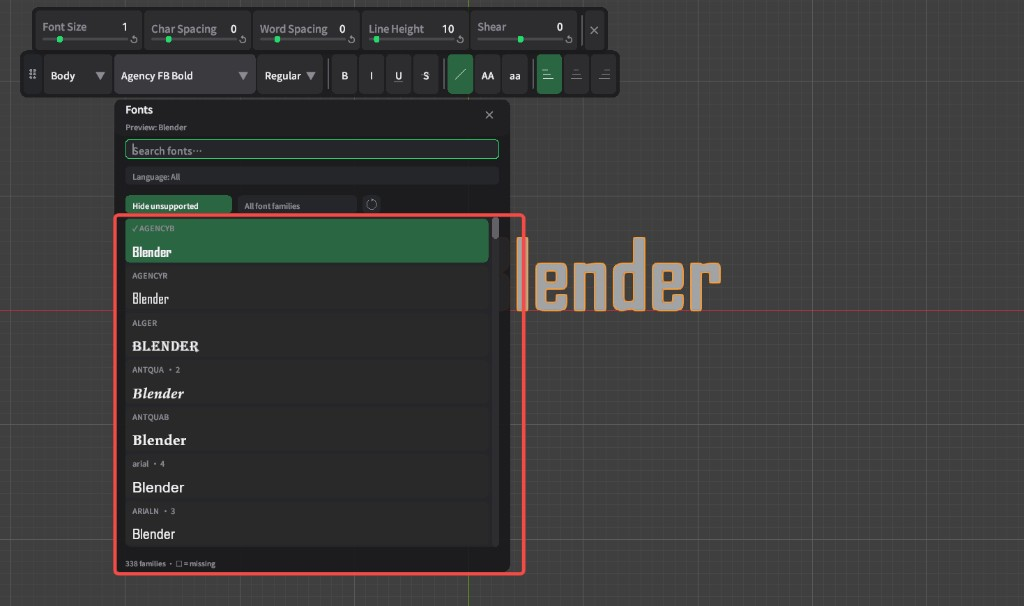The height and width of the screenshot is (606, 1024).
Task: Select the ARIALN font family
Action: 306,524
